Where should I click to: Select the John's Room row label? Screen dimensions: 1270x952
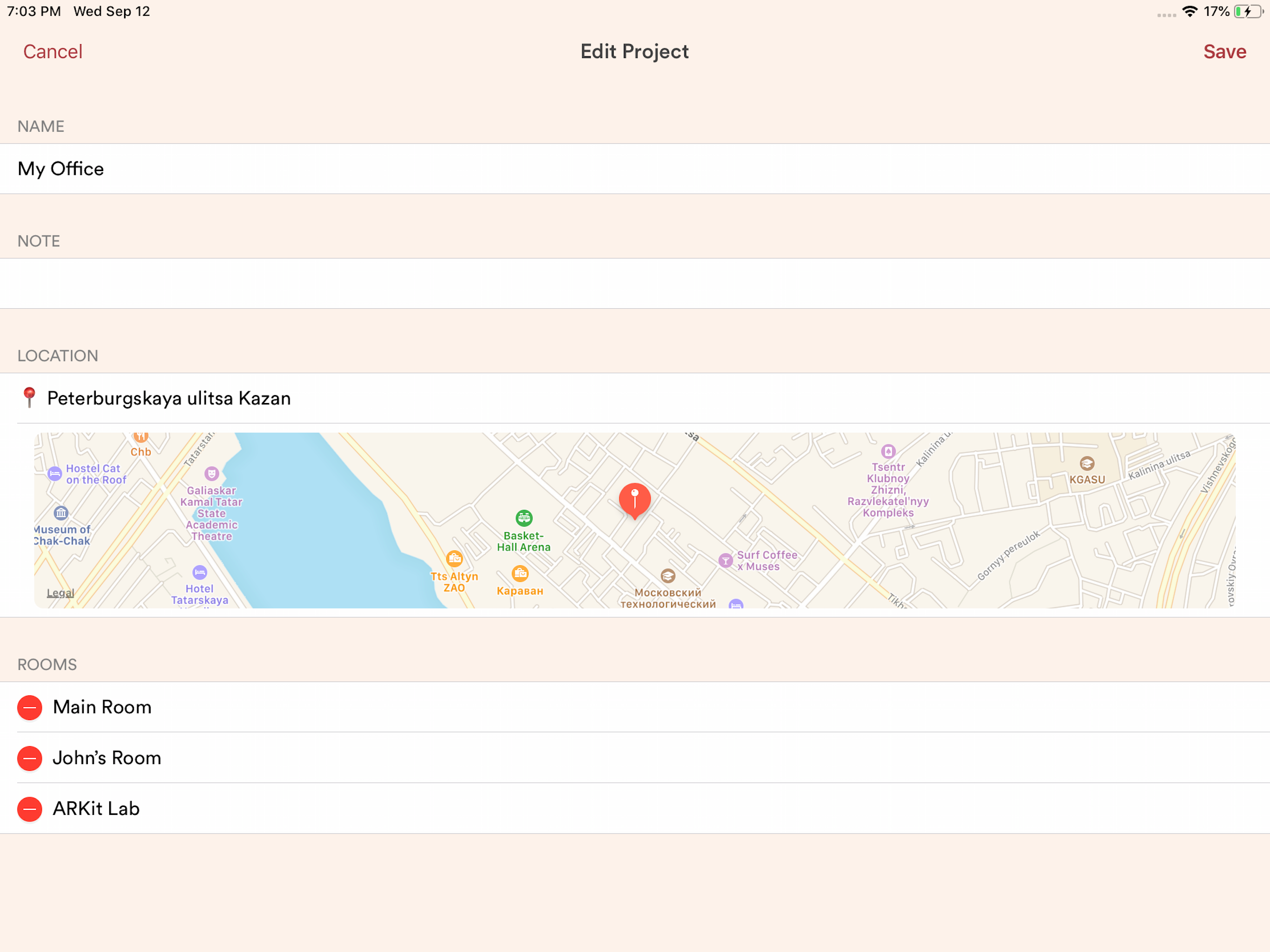(x=107, y=758)
